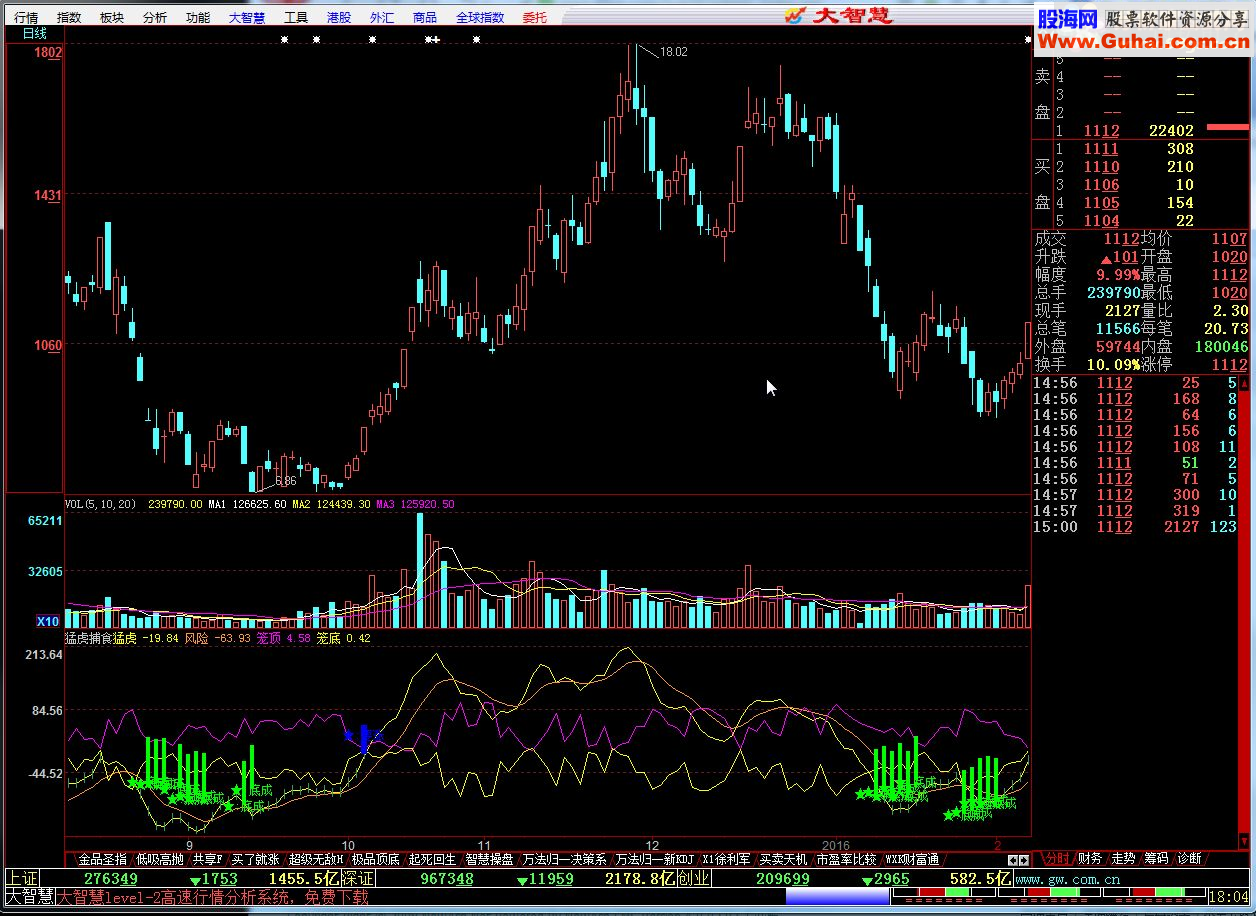Image resolution: width=1256 pixels, height=916 pixels.
Task: Open the 功能 menu
Action: tap(198, 17)
